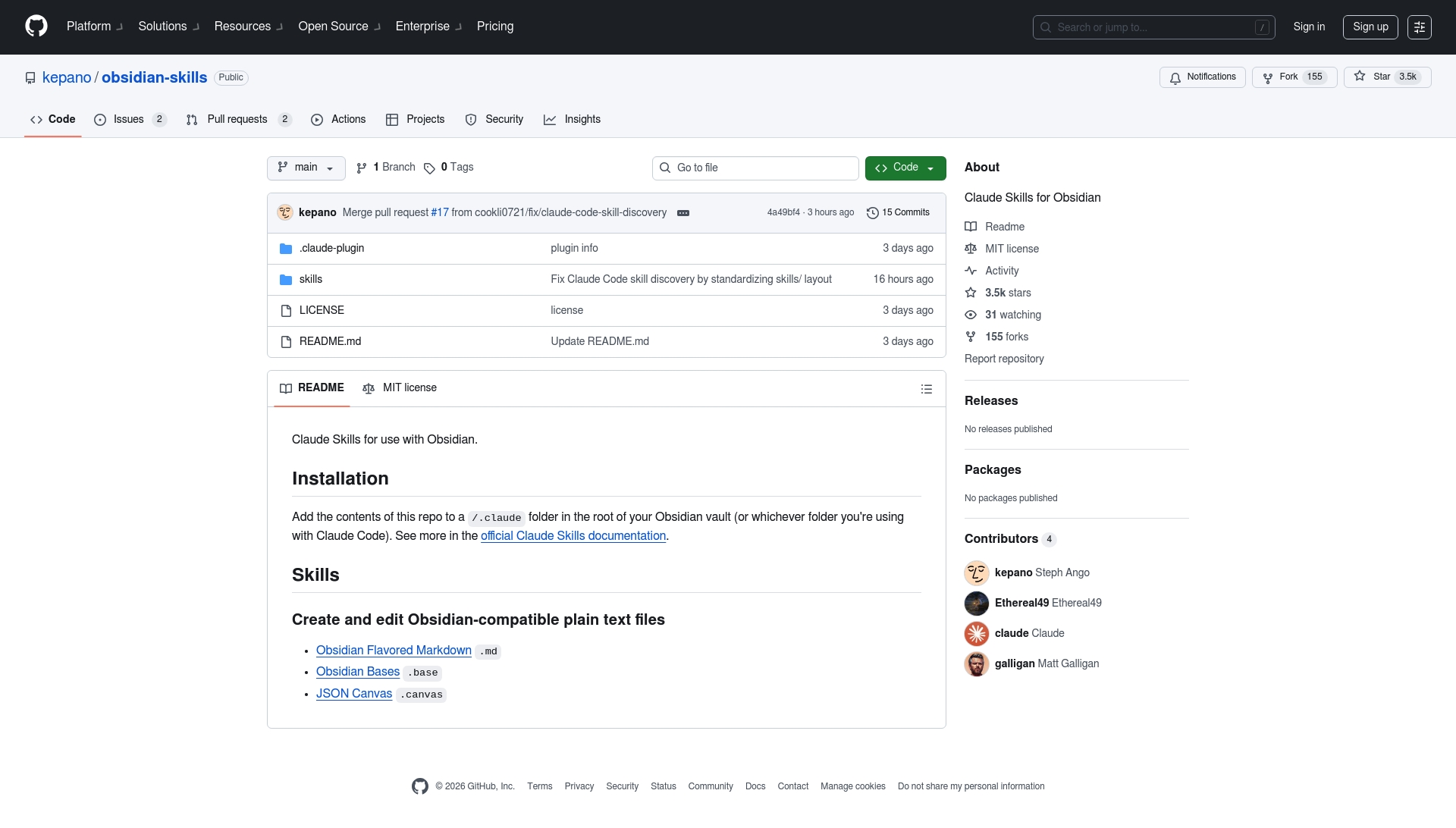This screenshot has height=828, width=1456.
Task: Open the footer Docs link
Action: [755, 786]
